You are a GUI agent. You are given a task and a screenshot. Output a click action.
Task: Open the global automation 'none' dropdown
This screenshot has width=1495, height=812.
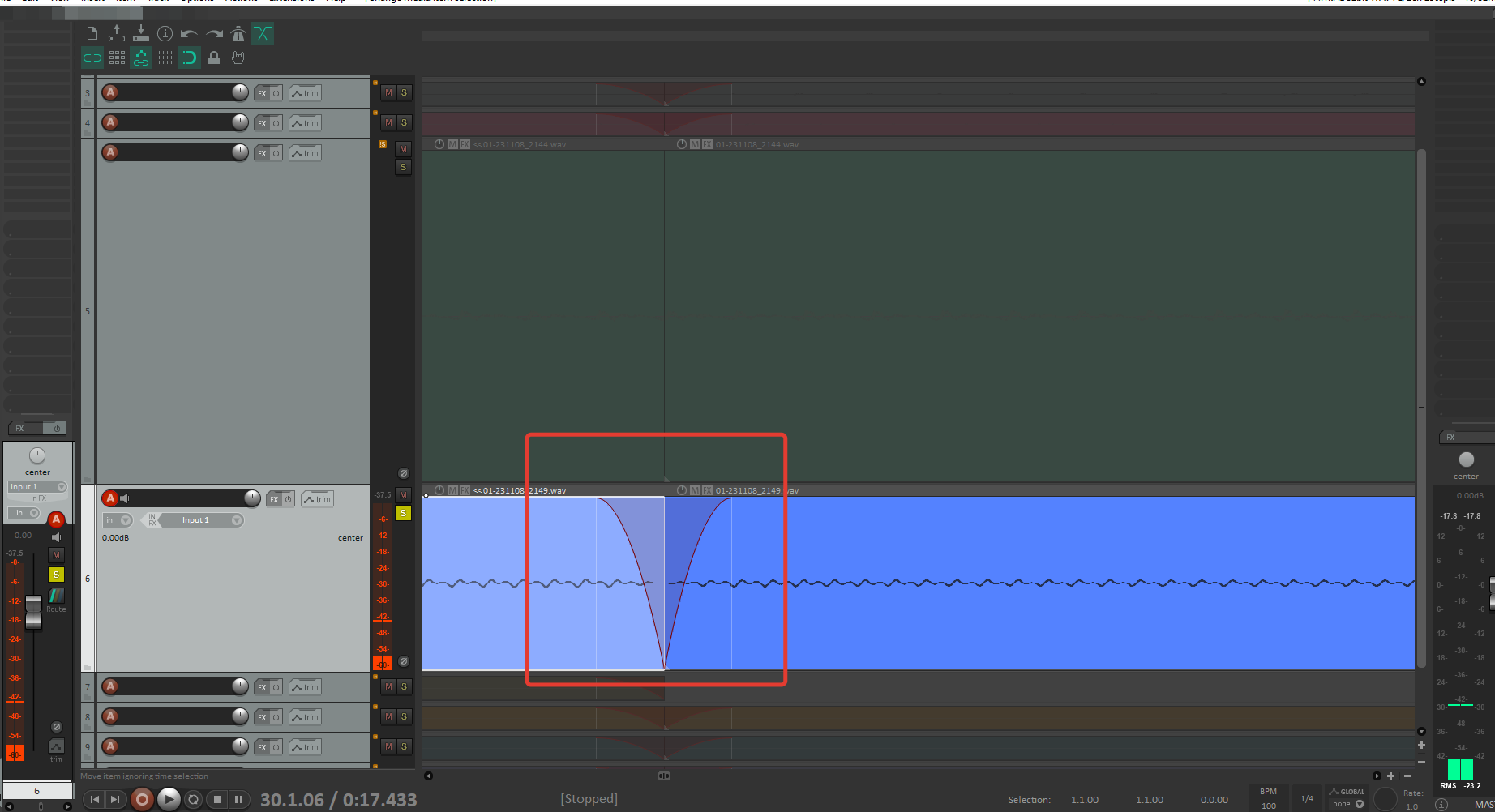[1348, 804]
